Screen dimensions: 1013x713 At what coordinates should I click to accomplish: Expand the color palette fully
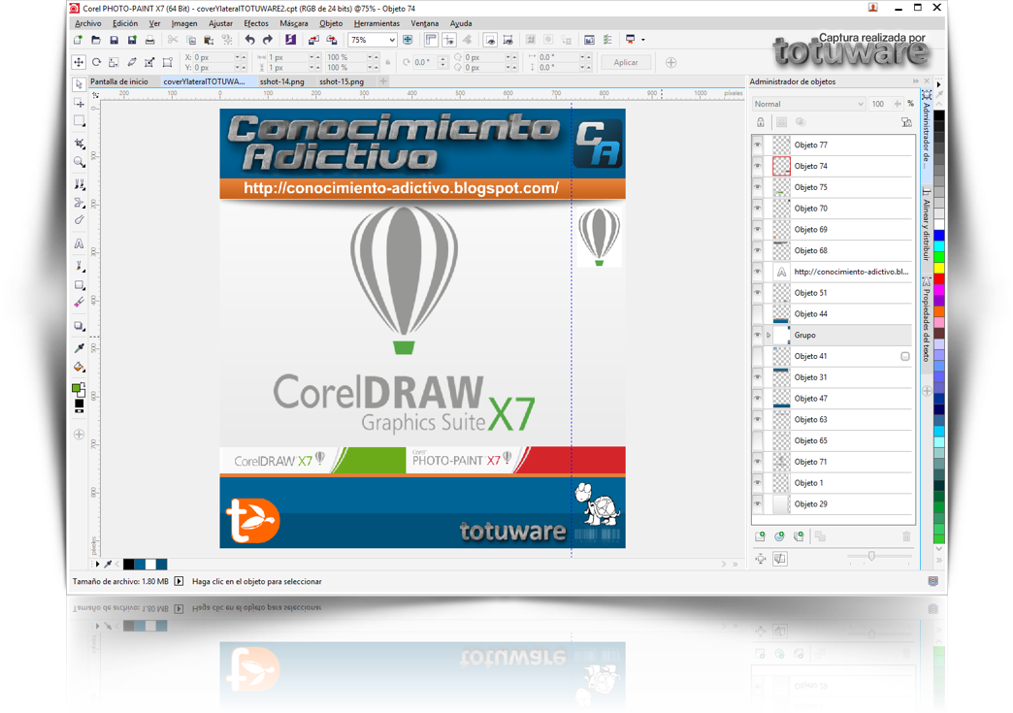[x=939, y=560]
